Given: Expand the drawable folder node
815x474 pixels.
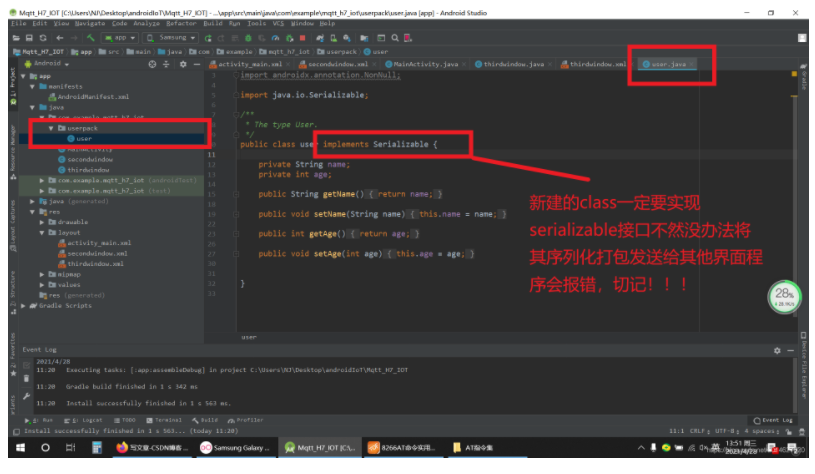Looking at the screenshot, I should coord(42,222).
